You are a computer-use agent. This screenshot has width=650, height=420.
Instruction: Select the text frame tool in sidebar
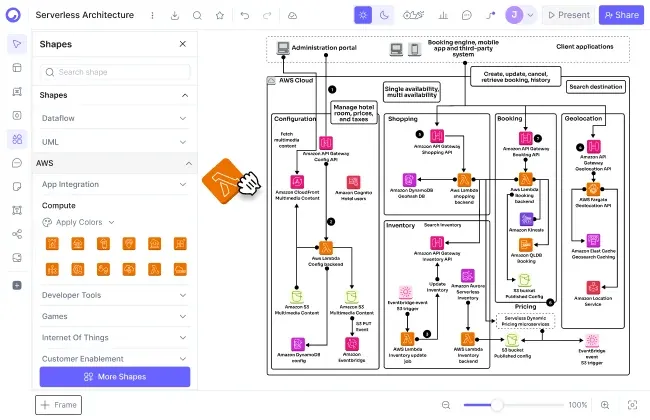17,92
